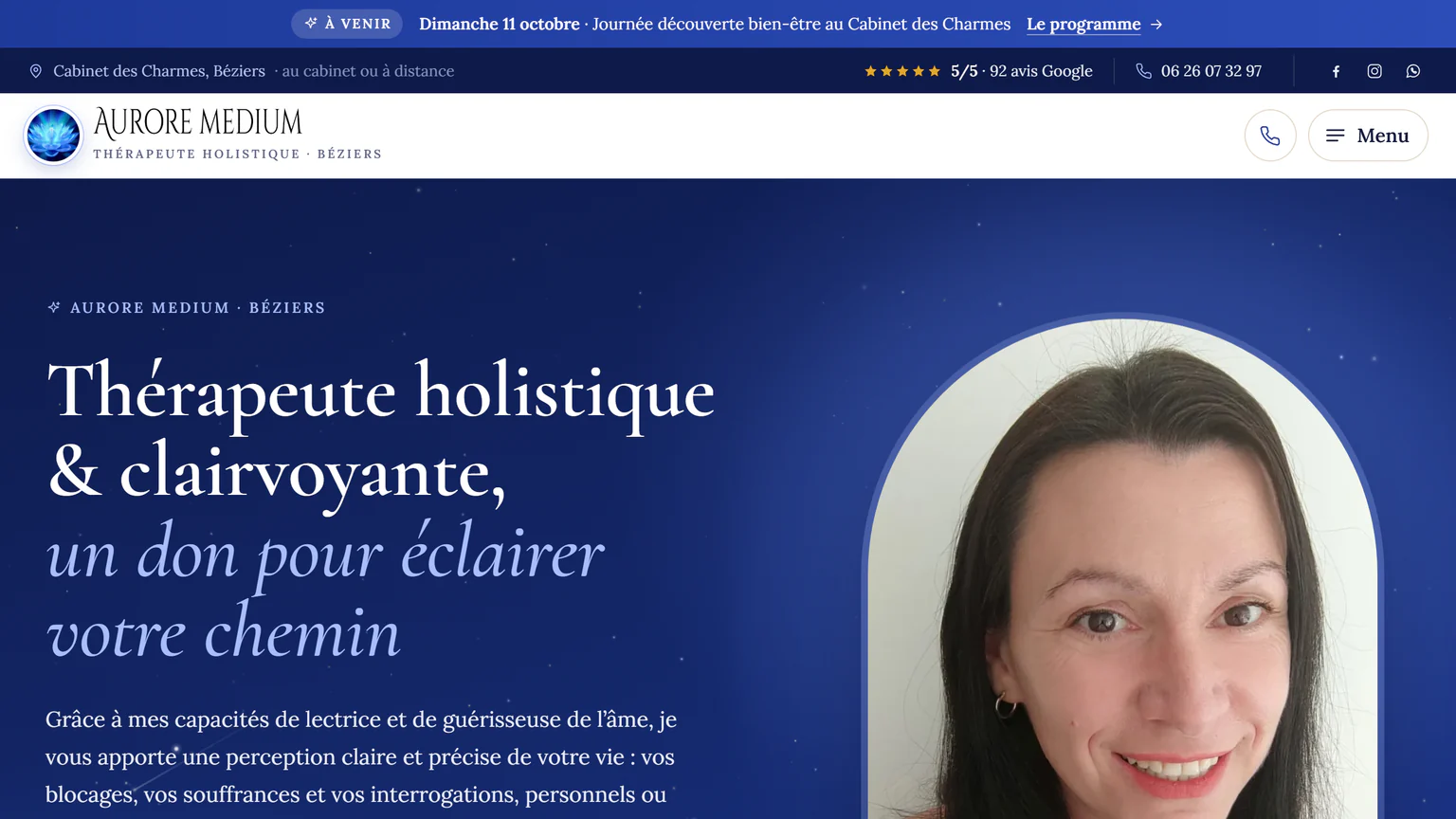Click the 'AURORE MEDIUM' logo title text
The height and width of the screenshot is (819, 1456).
[198, 123]
